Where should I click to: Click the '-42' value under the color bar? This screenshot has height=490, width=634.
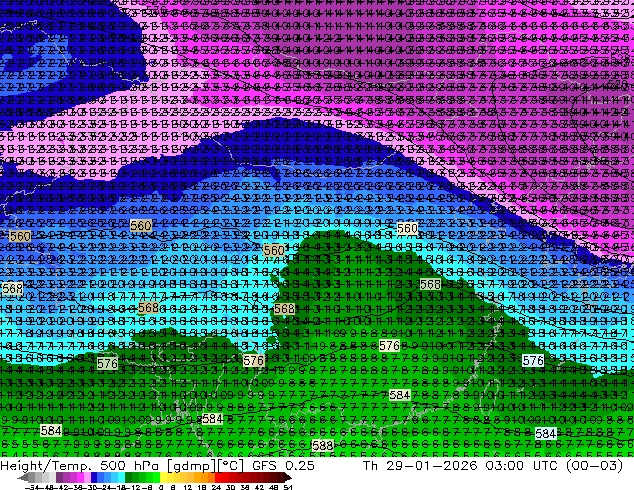63,488
